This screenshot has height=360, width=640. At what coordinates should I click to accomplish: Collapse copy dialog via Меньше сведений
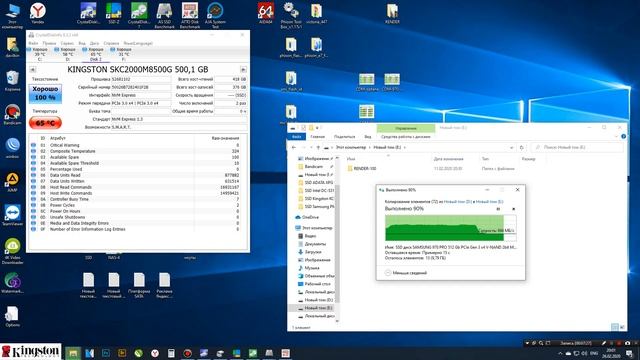(x=406, y=273)
